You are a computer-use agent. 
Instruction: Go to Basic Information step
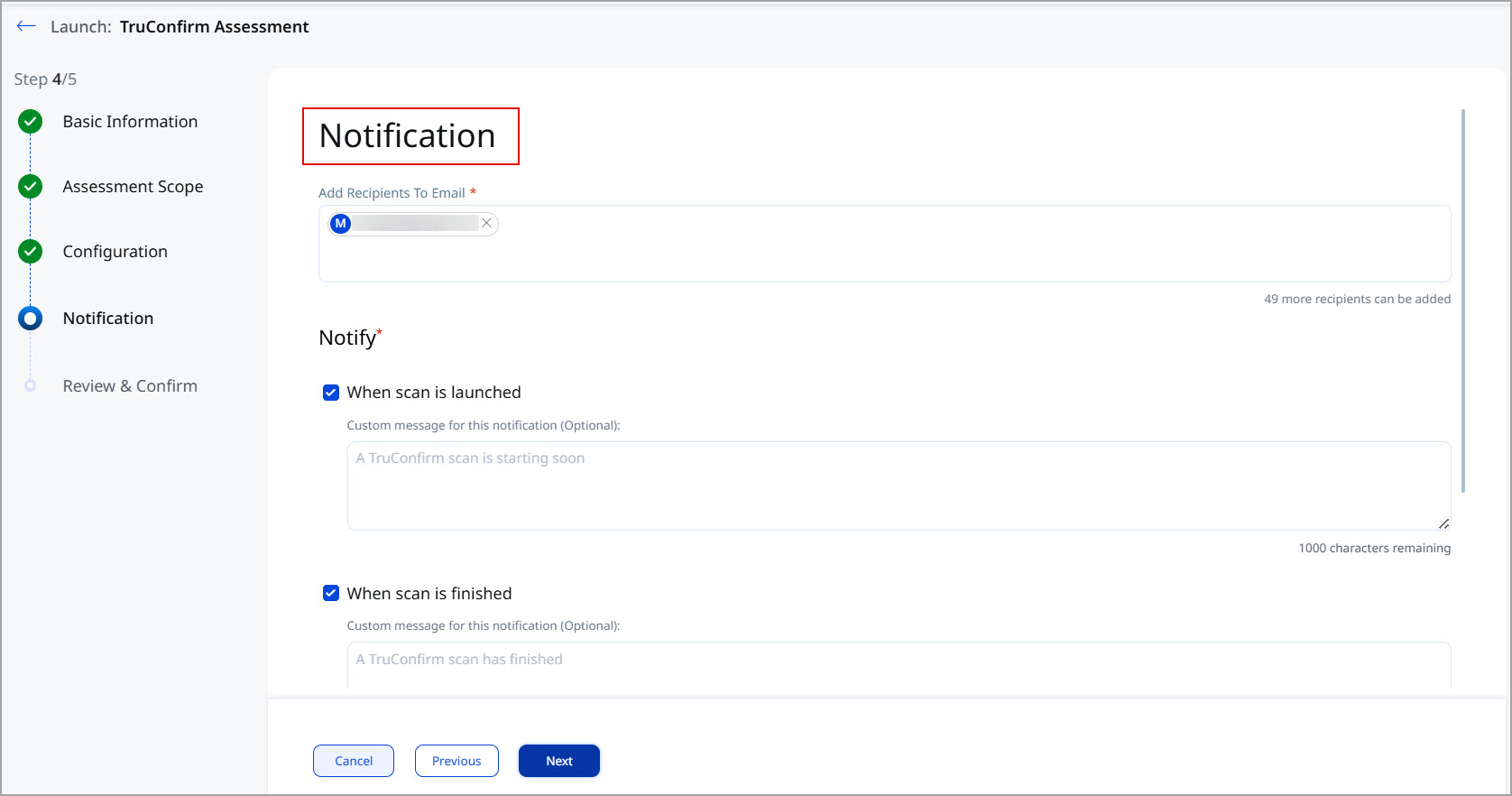click(x=130, y=121)
